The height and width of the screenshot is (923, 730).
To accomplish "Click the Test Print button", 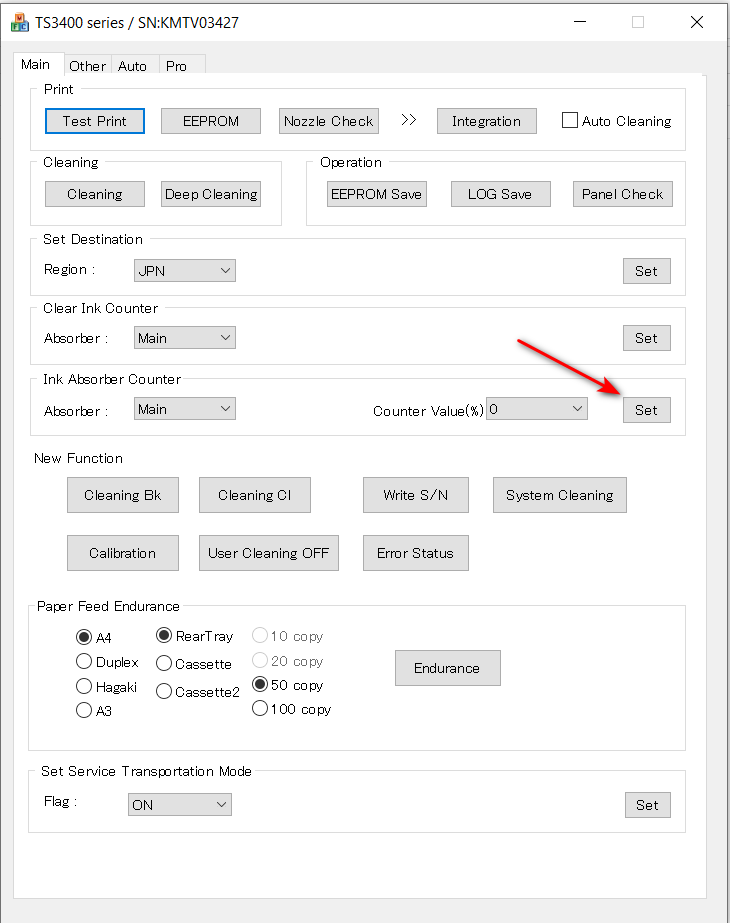I will point(95,121).
